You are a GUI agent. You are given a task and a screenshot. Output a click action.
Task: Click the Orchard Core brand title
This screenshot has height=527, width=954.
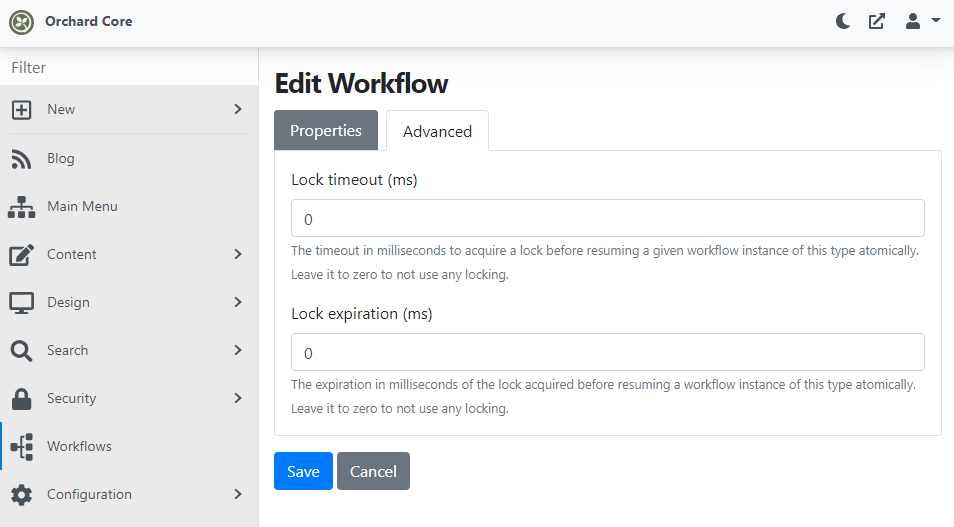(x=89, y=21)
